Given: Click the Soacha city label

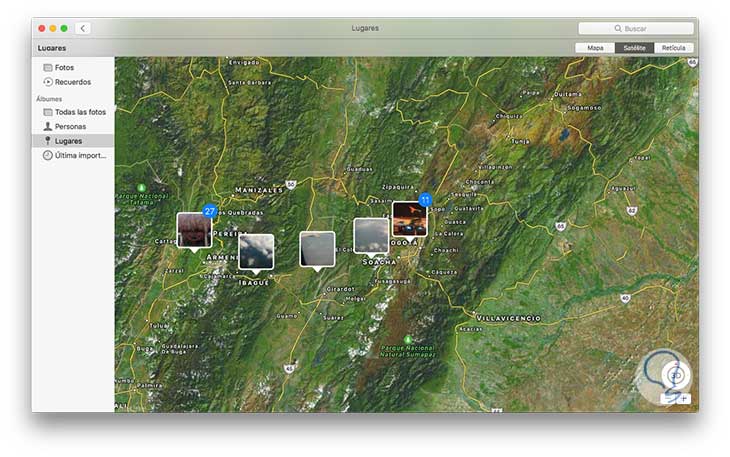Looking at the screenshot, I should click(x=379, y=262).
